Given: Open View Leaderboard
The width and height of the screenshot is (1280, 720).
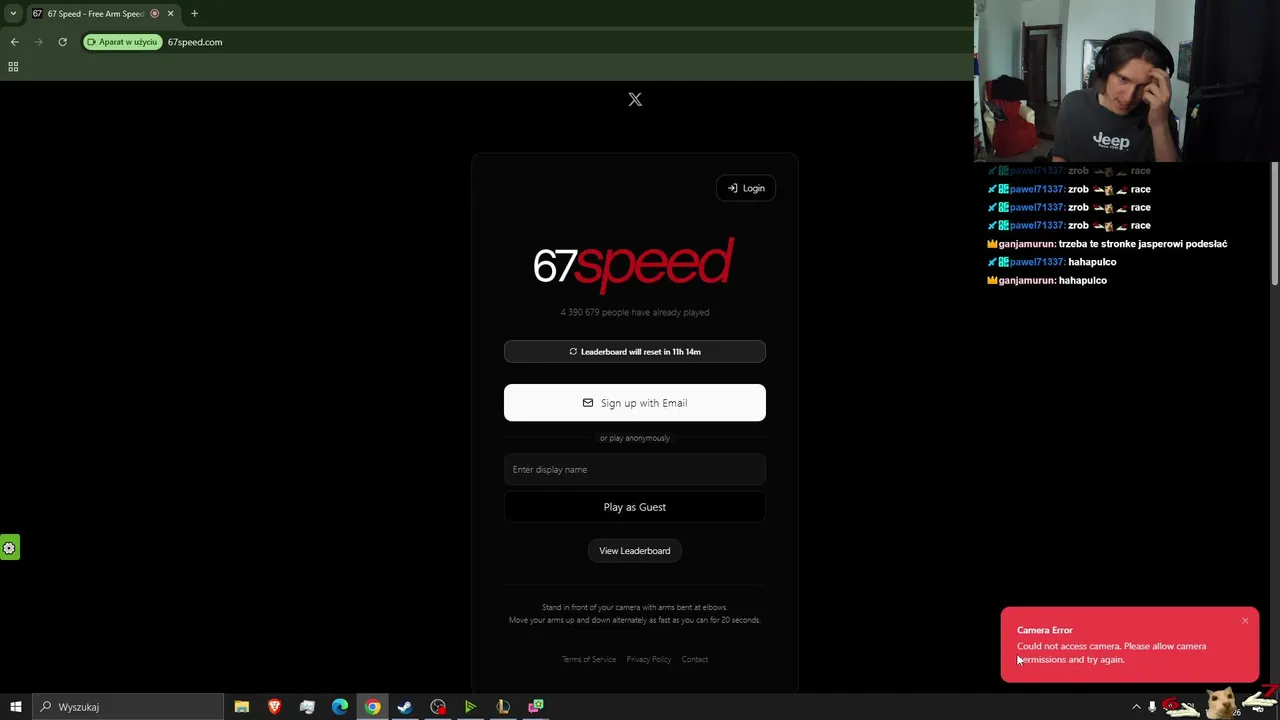Looking at the screenshot, I should point(635,551).
